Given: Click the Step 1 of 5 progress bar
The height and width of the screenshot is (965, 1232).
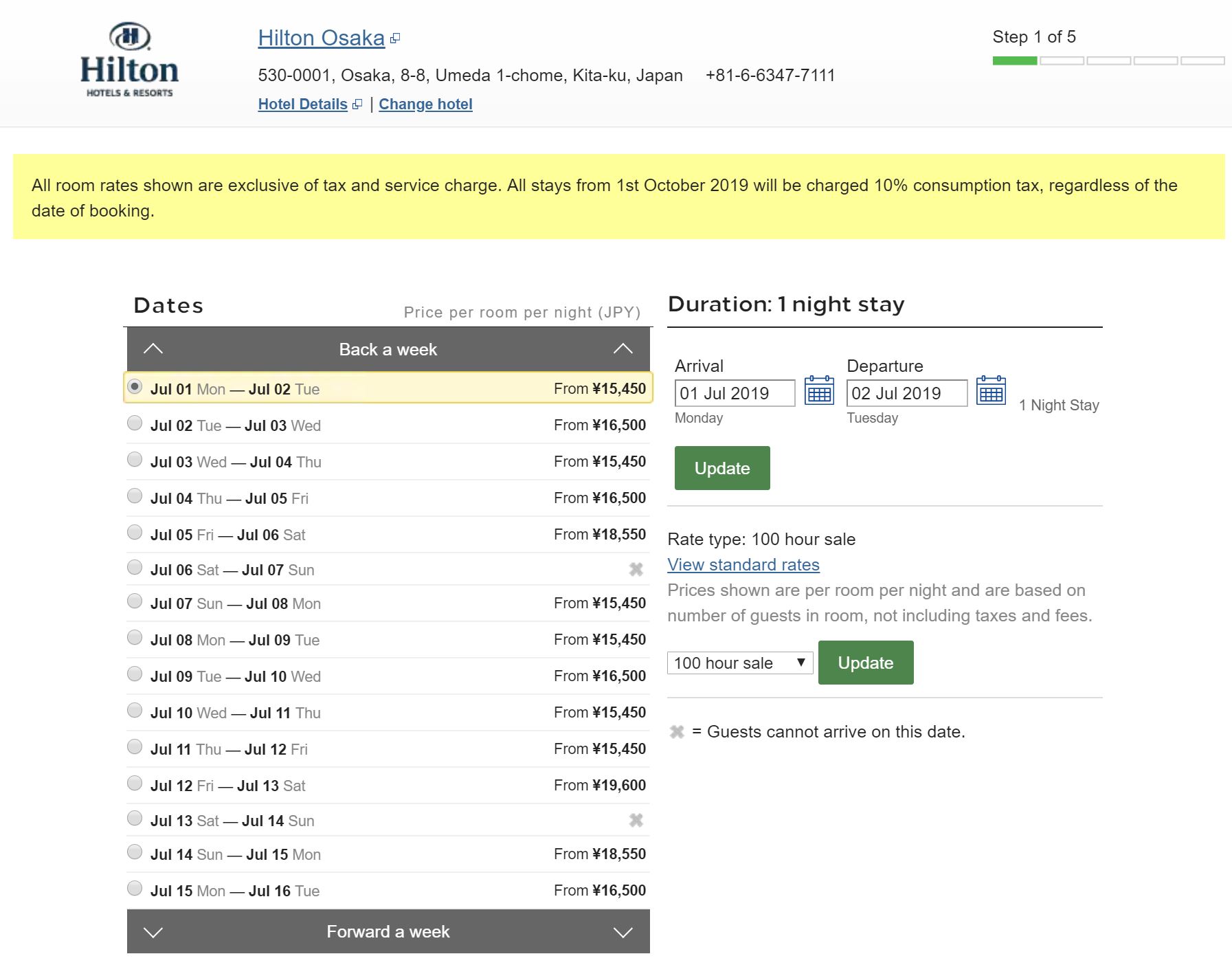Looking at the screenshot, I should point(1108,61).
